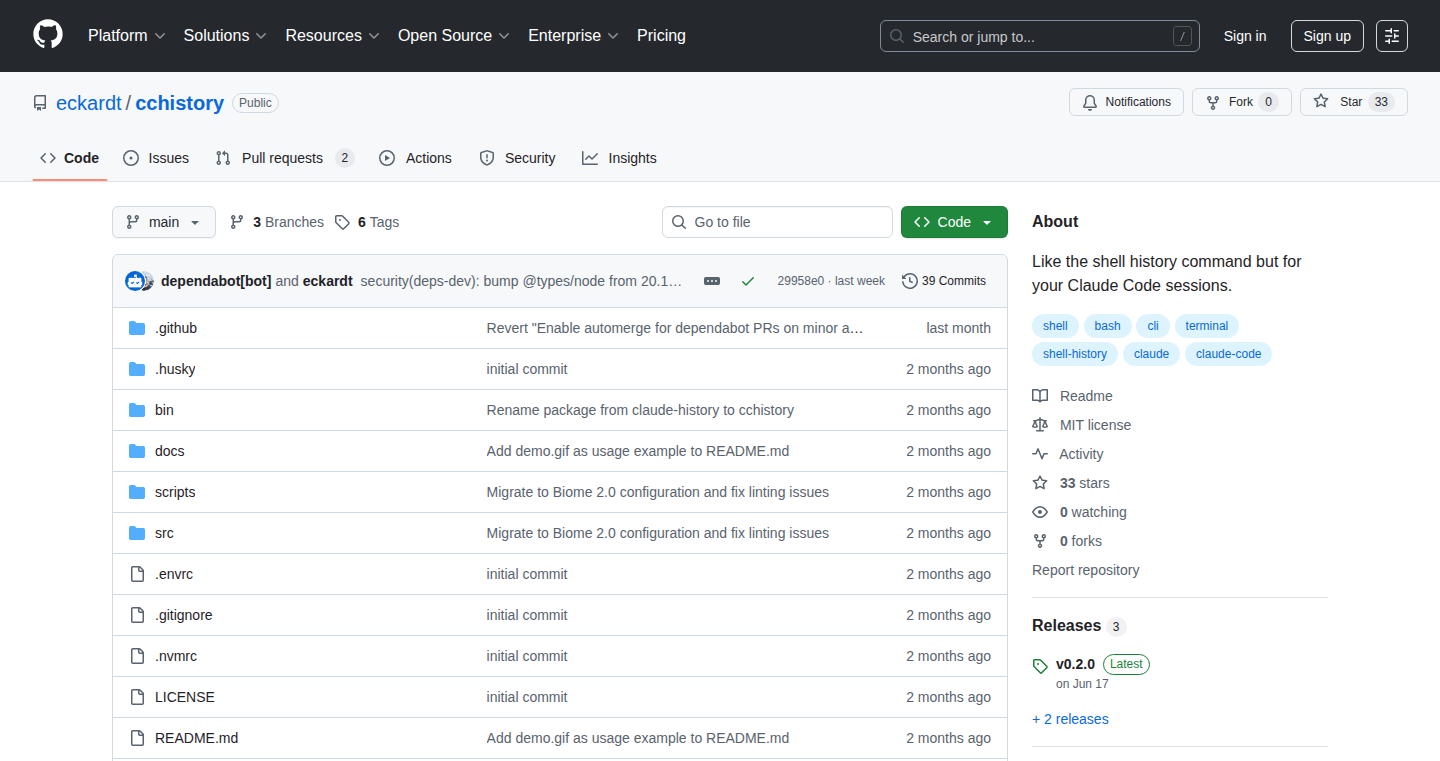Click the MIT license scale icon

coord(1040,425)
